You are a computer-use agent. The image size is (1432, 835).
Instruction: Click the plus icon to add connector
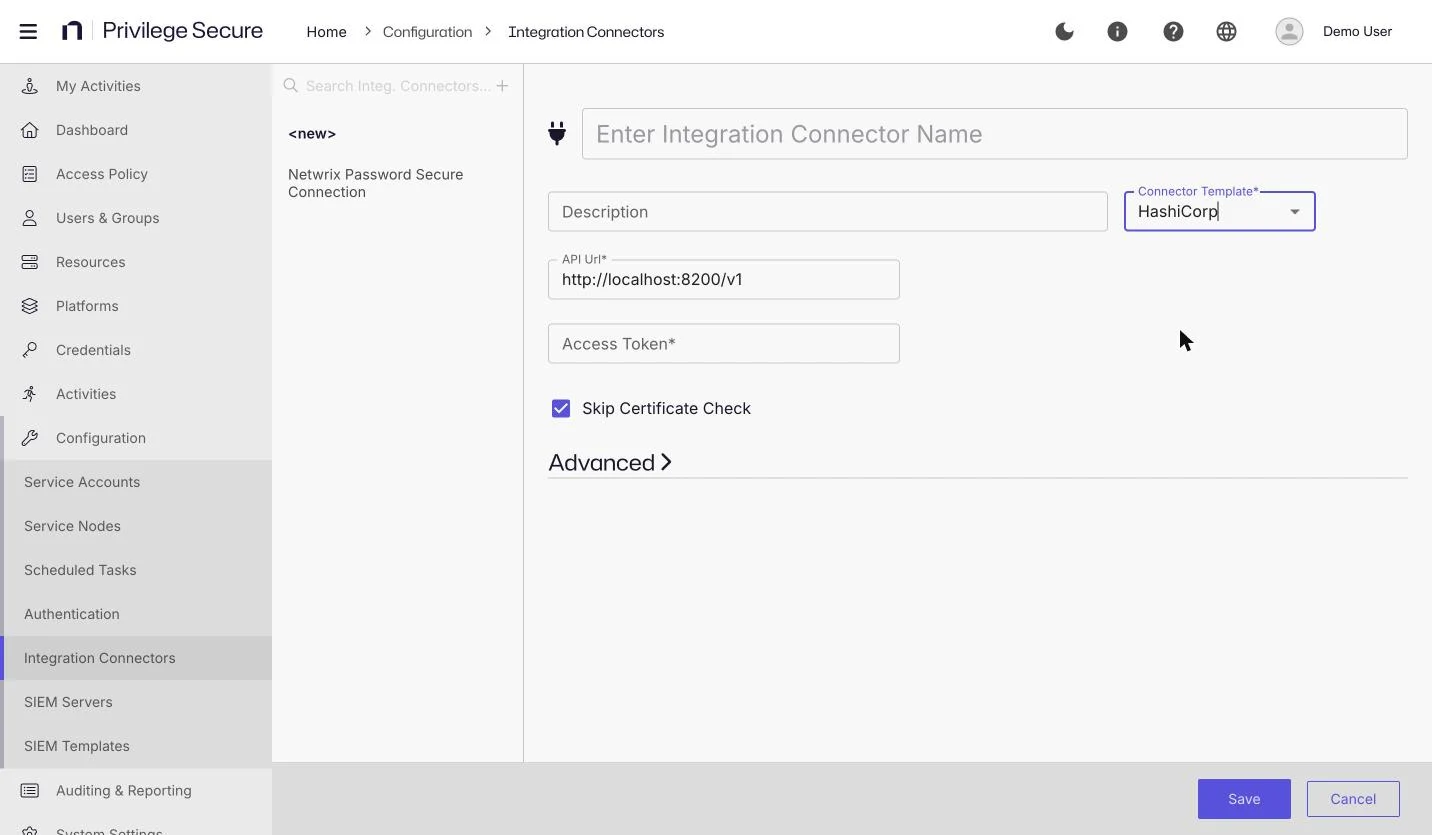click(x=502, y=86)
